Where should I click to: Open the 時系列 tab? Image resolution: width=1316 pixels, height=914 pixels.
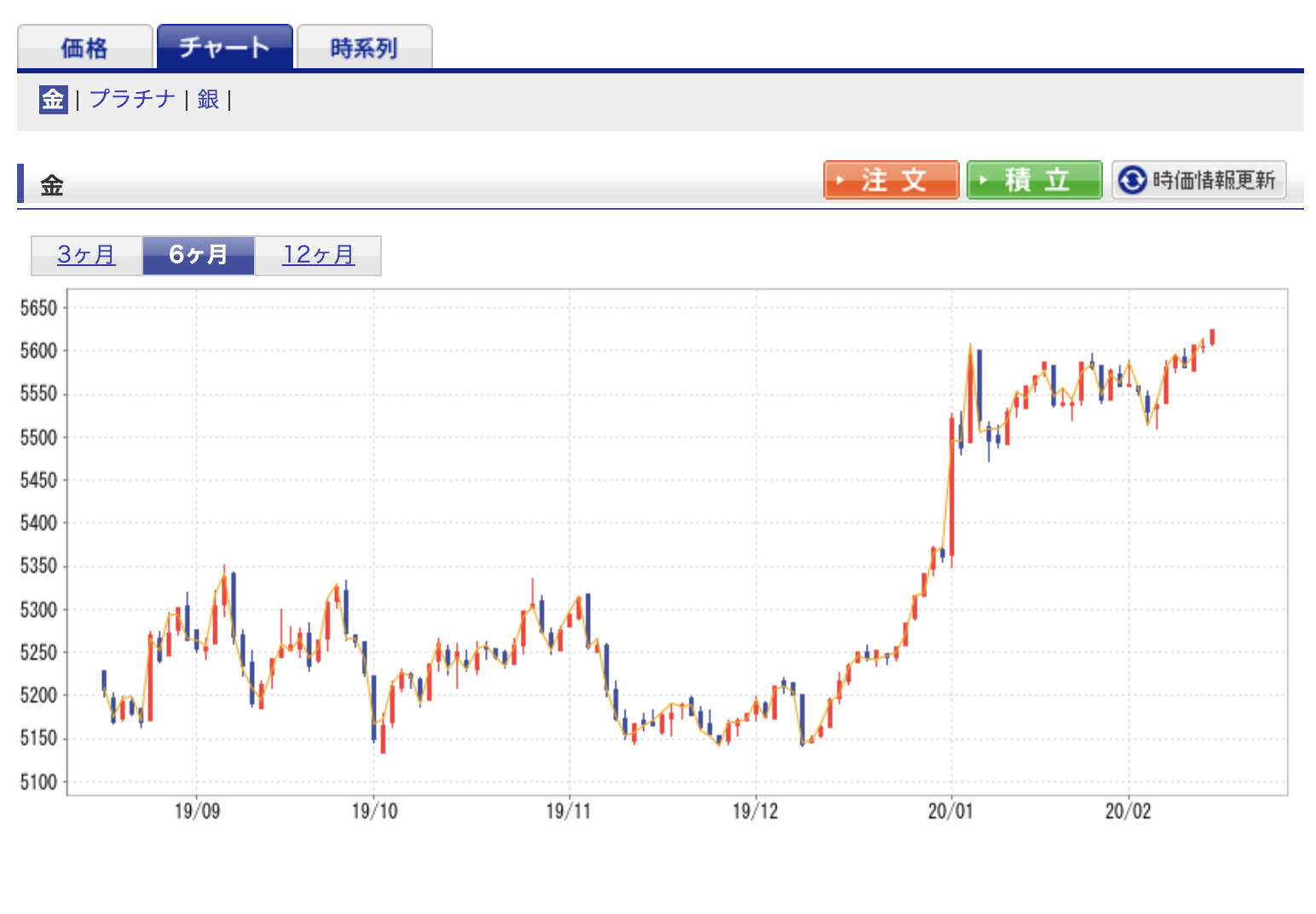coord(364,48)
